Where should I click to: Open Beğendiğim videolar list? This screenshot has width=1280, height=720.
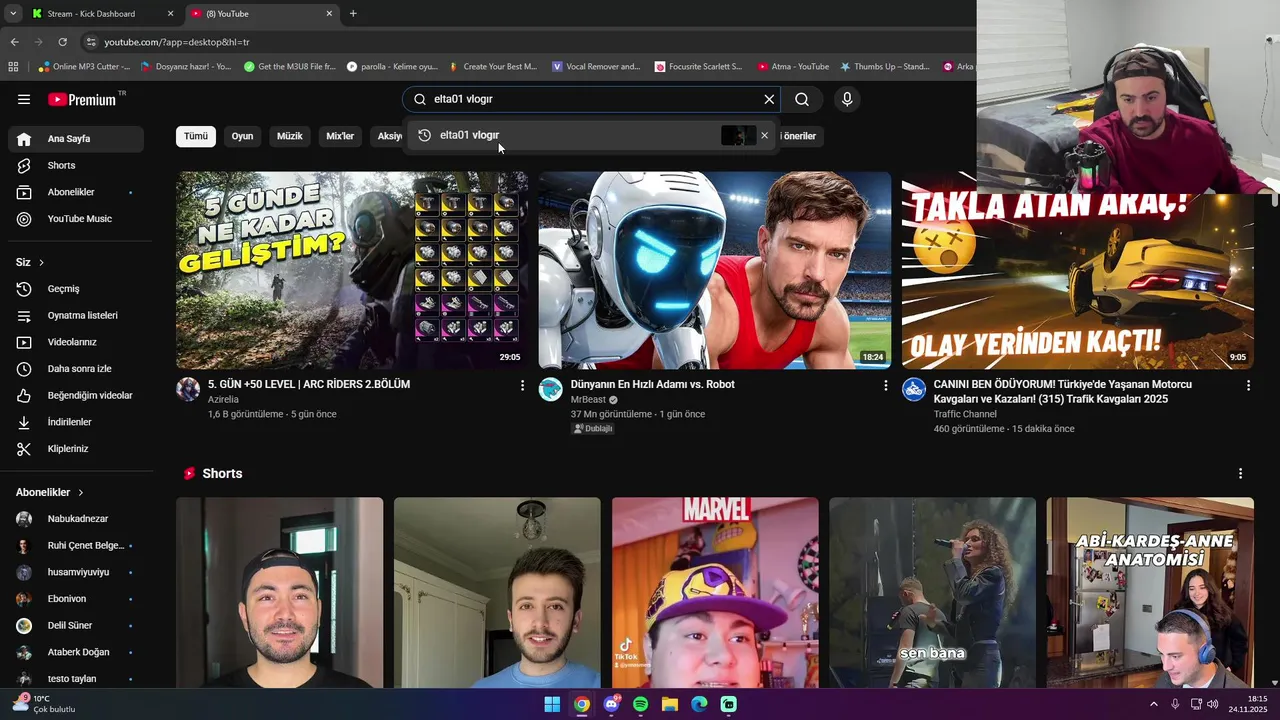(x=76, y=395)
